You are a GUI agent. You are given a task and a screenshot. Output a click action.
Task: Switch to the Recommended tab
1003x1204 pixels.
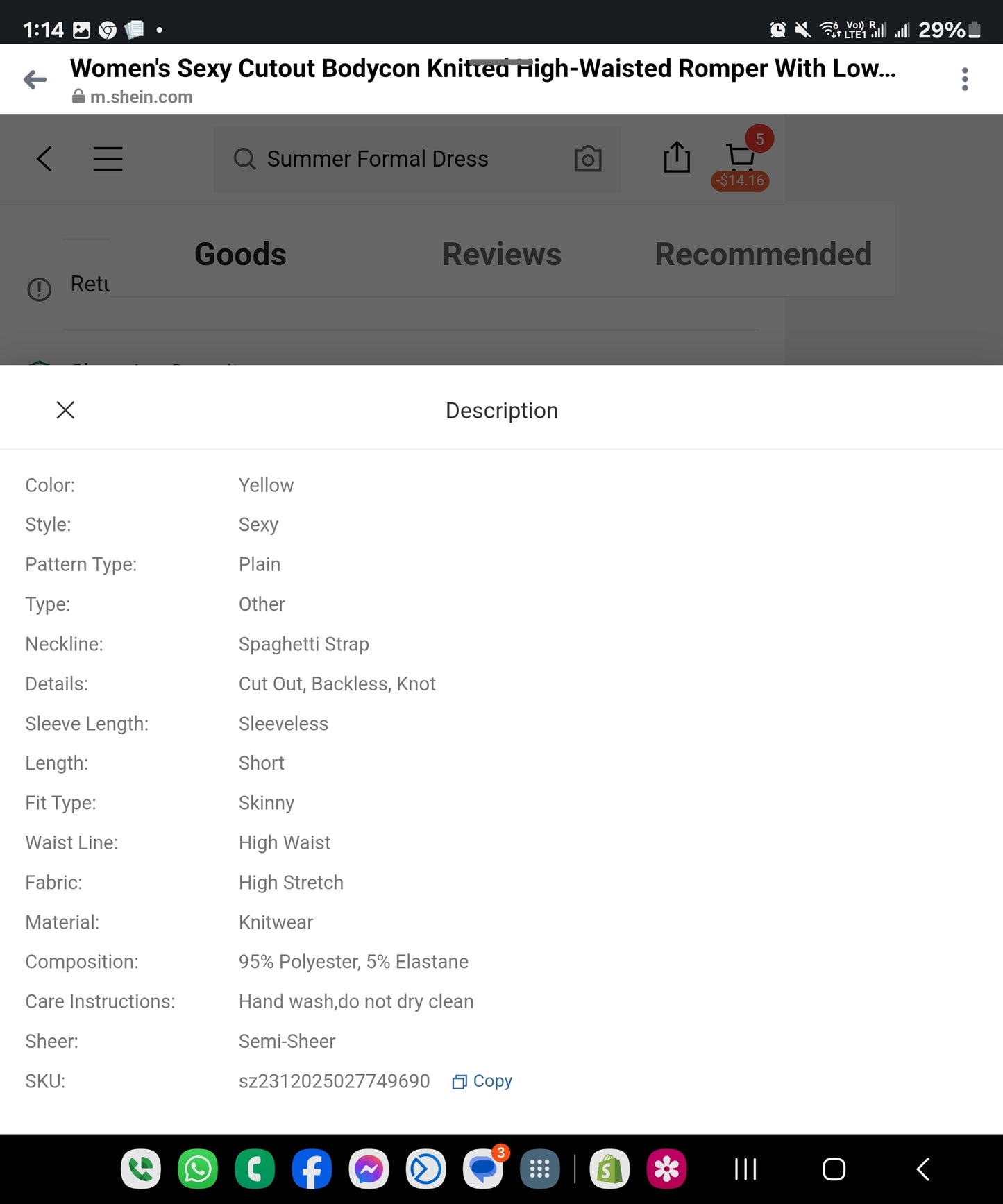point(764,254)
